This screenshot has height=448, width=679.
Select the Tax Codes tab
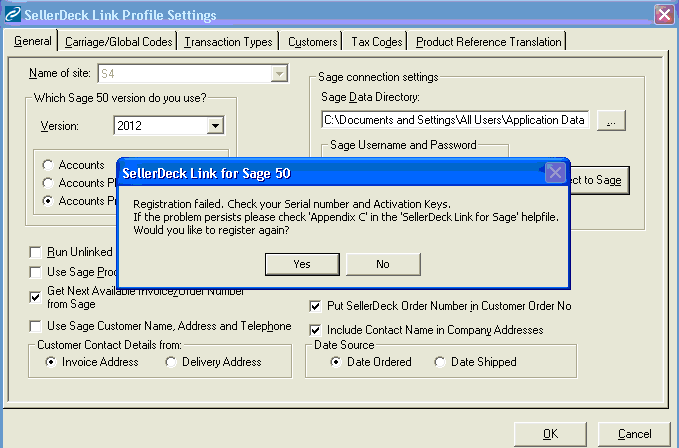(x=377, y=42)
